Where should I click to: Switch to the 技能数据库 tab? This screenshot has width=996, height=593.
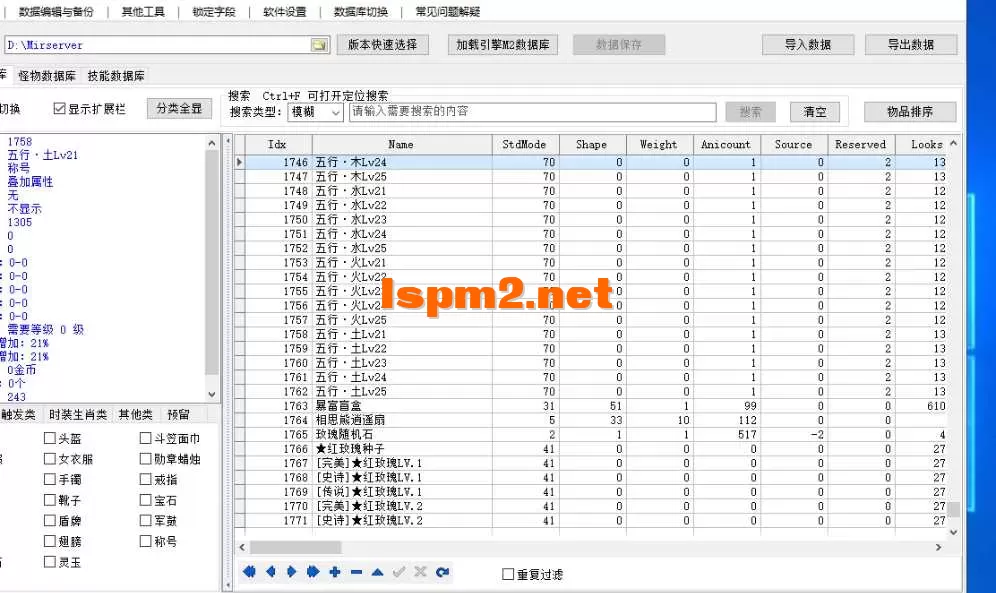[x=118, y=75]
